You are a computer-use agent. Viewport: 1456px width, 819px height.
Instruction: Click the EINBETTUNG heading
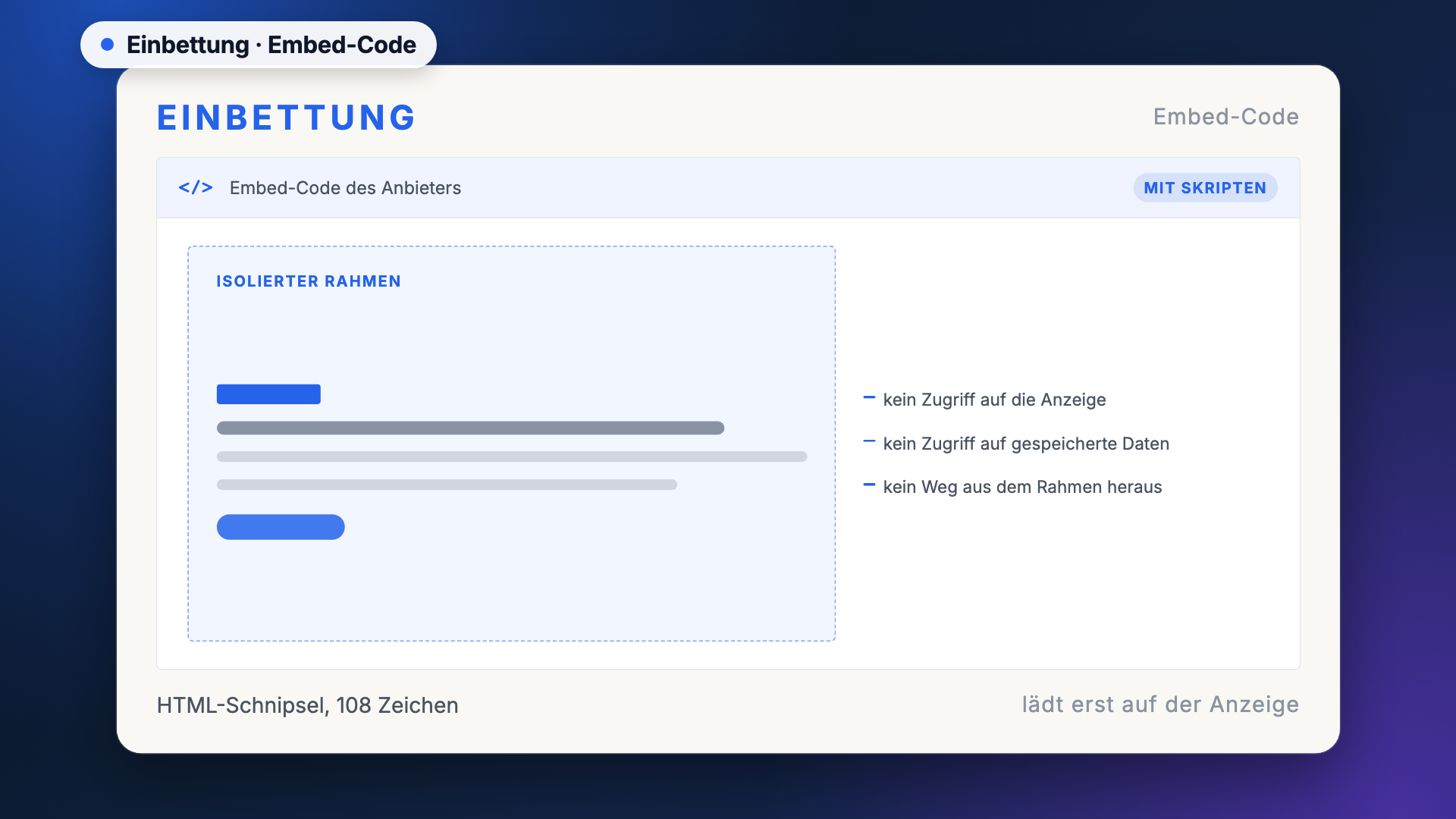(287, 118)
